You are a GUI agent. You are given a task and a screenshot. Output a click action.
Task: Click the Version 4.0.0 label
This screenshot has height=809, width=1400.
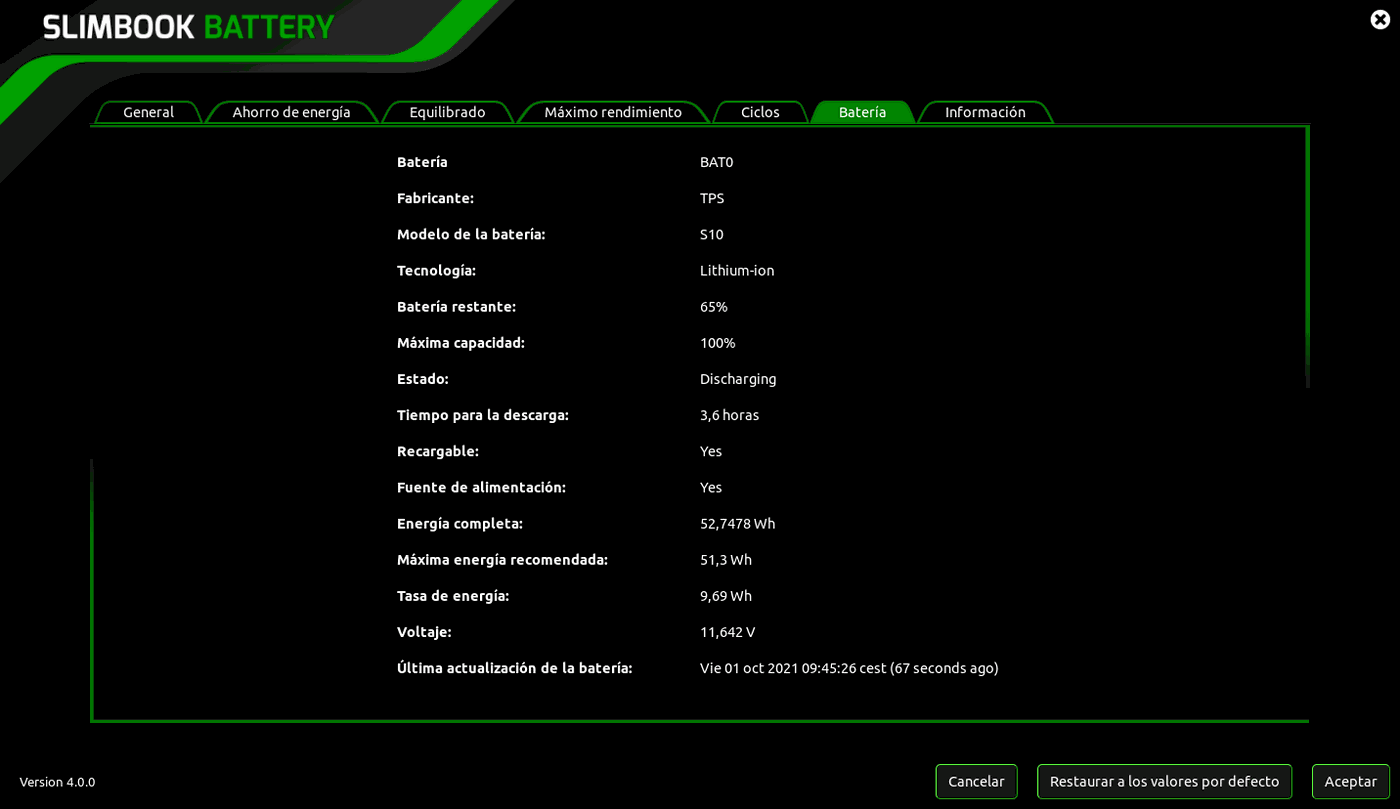pos(57,782)
